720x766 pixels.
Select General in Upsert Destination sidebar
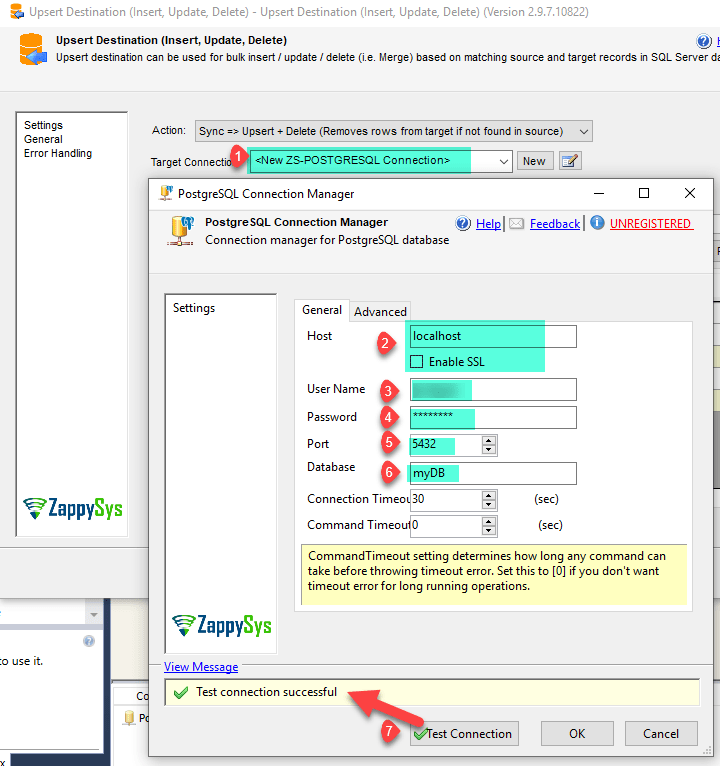[x=43, y=139]
